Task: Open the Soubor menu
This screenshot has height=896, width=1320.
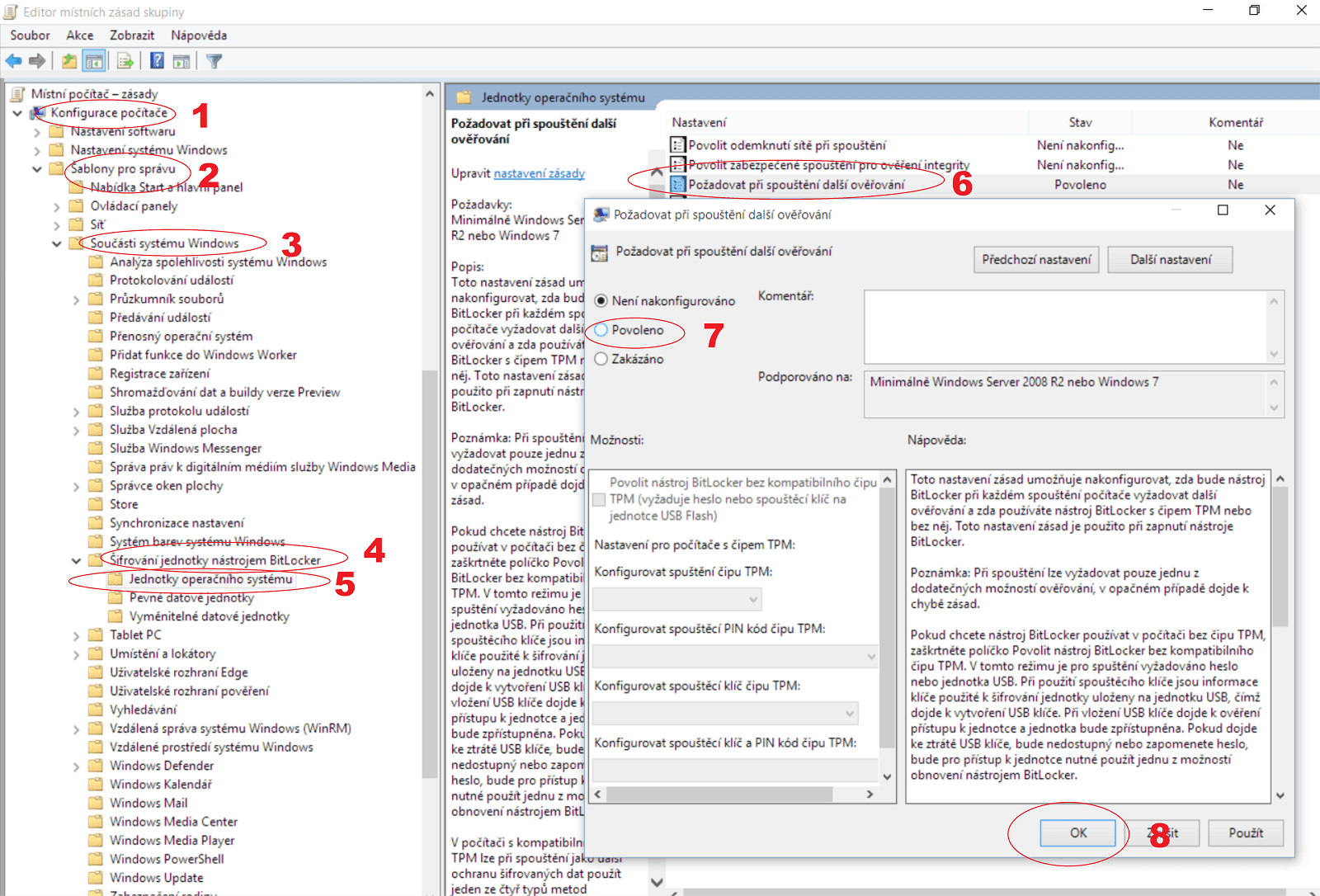Action: click(x=30, y=35)
